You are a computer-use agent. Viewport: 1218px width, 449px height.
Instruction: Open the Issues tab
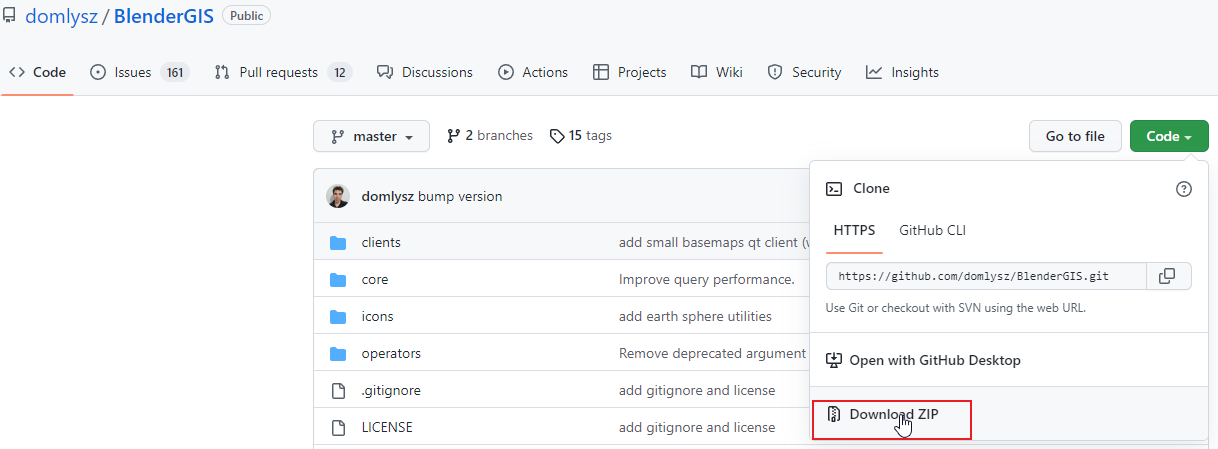tap(132, 72)
